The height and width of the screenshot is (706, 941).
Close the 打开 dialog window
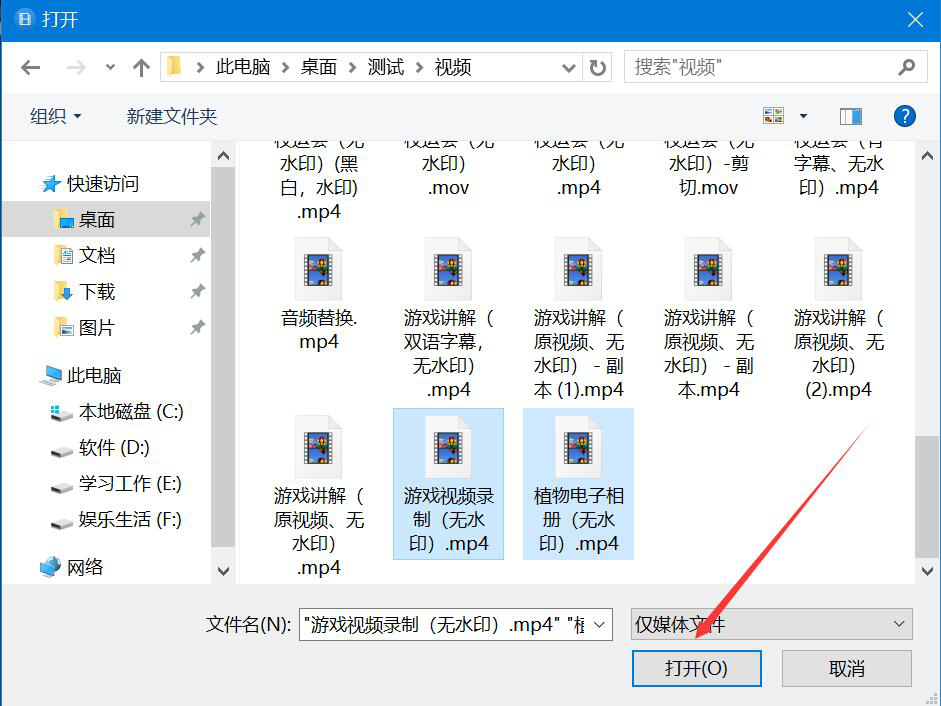(x=915, y=19)
